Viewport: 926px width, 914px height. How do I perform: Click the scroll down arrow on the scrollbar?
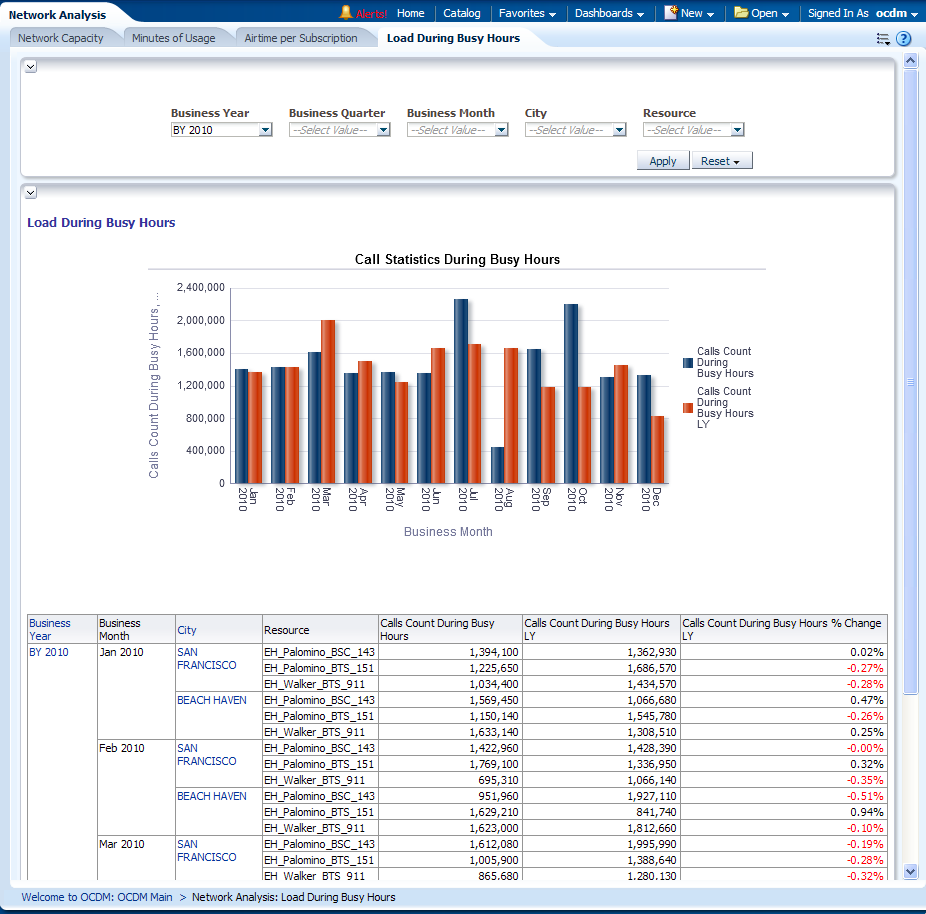[910, 871]
